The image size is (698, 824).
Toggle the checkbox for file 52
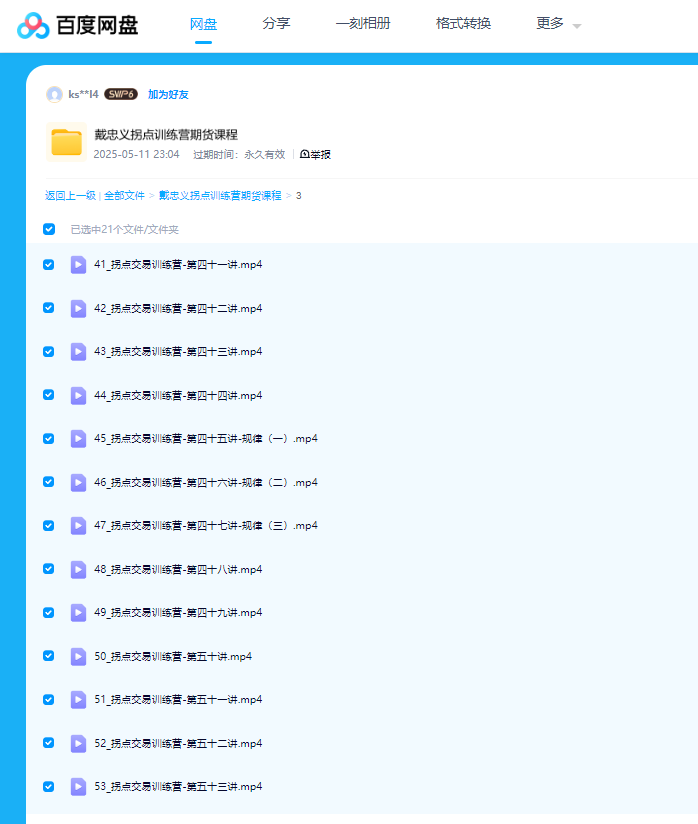click(x=48, y=743)
